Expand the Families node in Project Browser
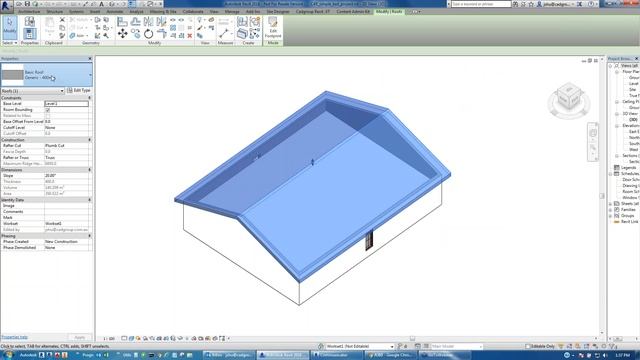Viewport: 640px width, 360px height. 611,209
